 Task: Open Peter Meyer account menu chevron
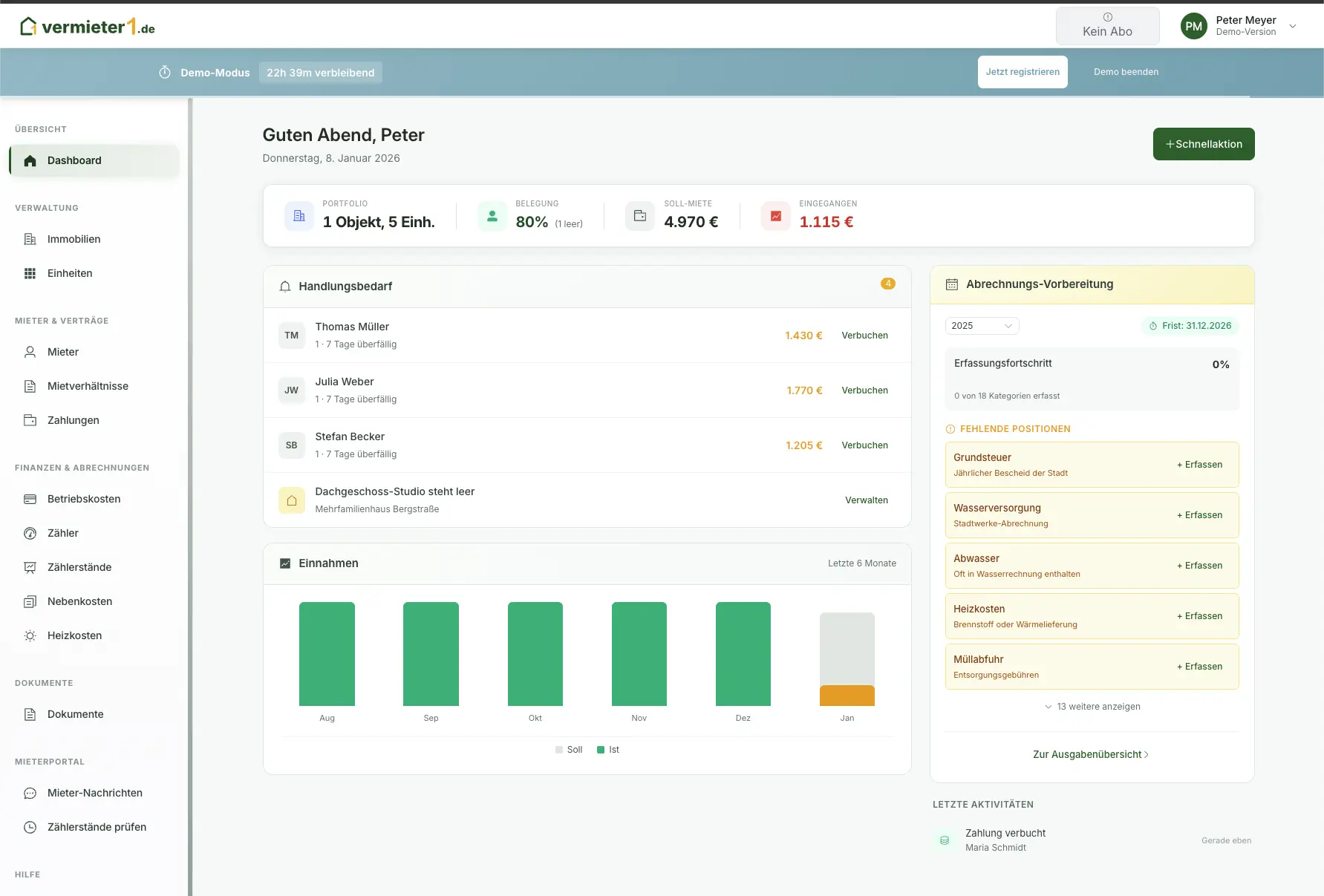point(1293,26)
